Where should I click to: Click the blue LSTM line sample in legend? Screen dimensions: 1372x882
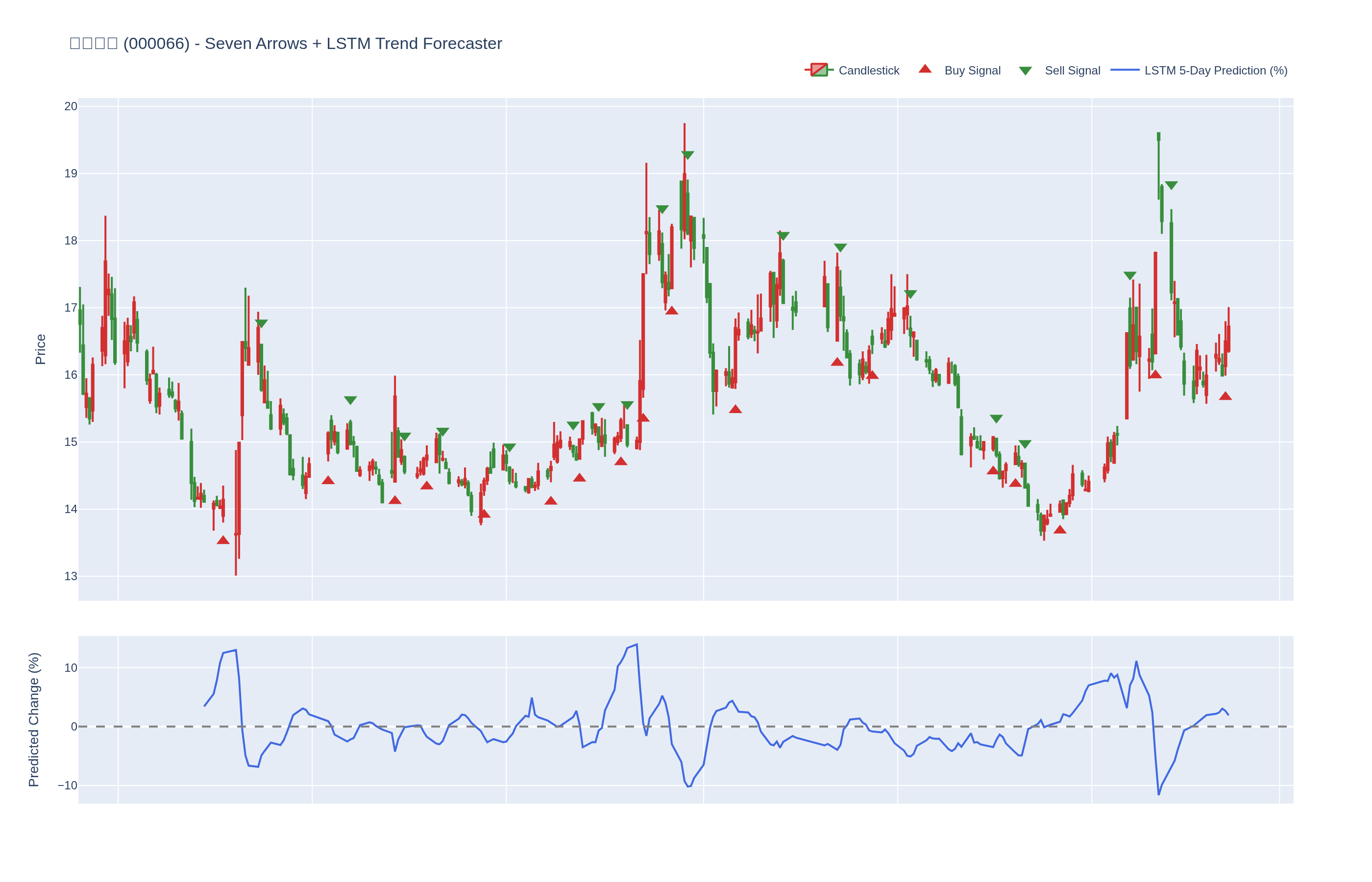point(1124,70)
